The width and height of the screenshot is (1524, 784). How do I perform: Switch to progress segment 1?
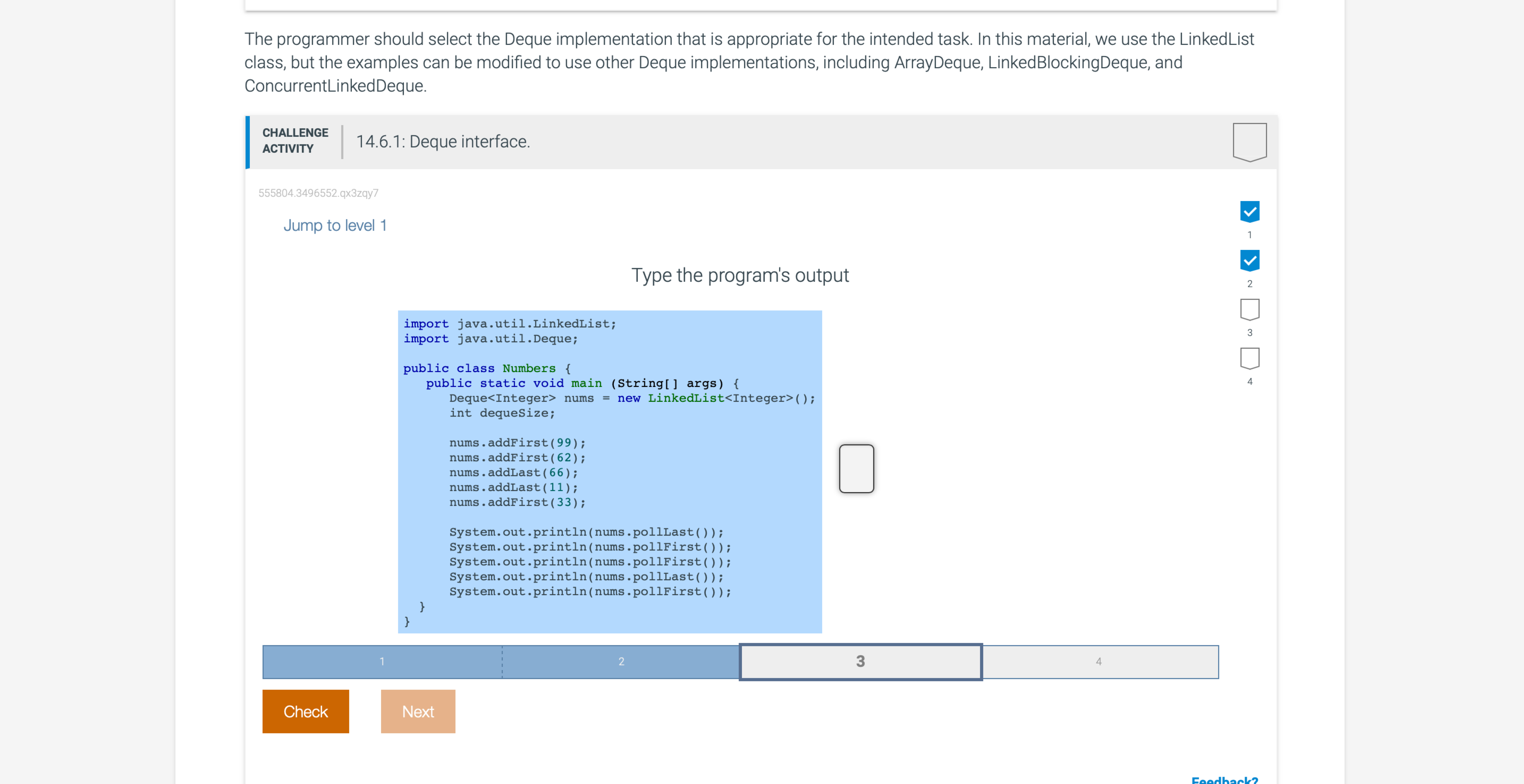(x=382, y=662)
